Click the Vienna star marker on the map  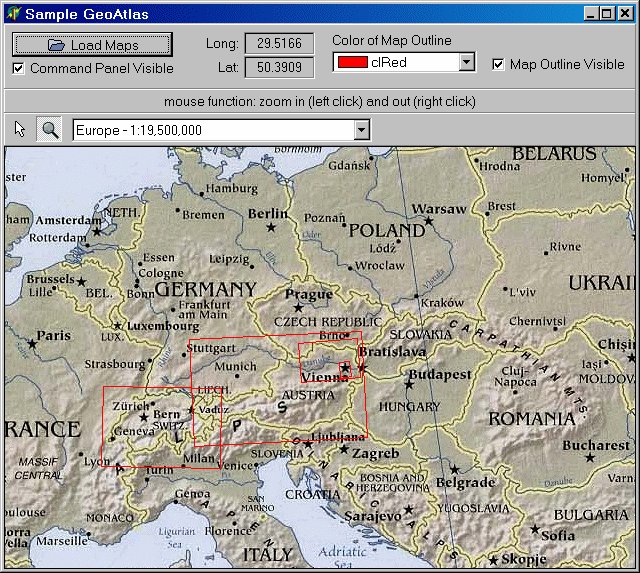coord(345,368)
